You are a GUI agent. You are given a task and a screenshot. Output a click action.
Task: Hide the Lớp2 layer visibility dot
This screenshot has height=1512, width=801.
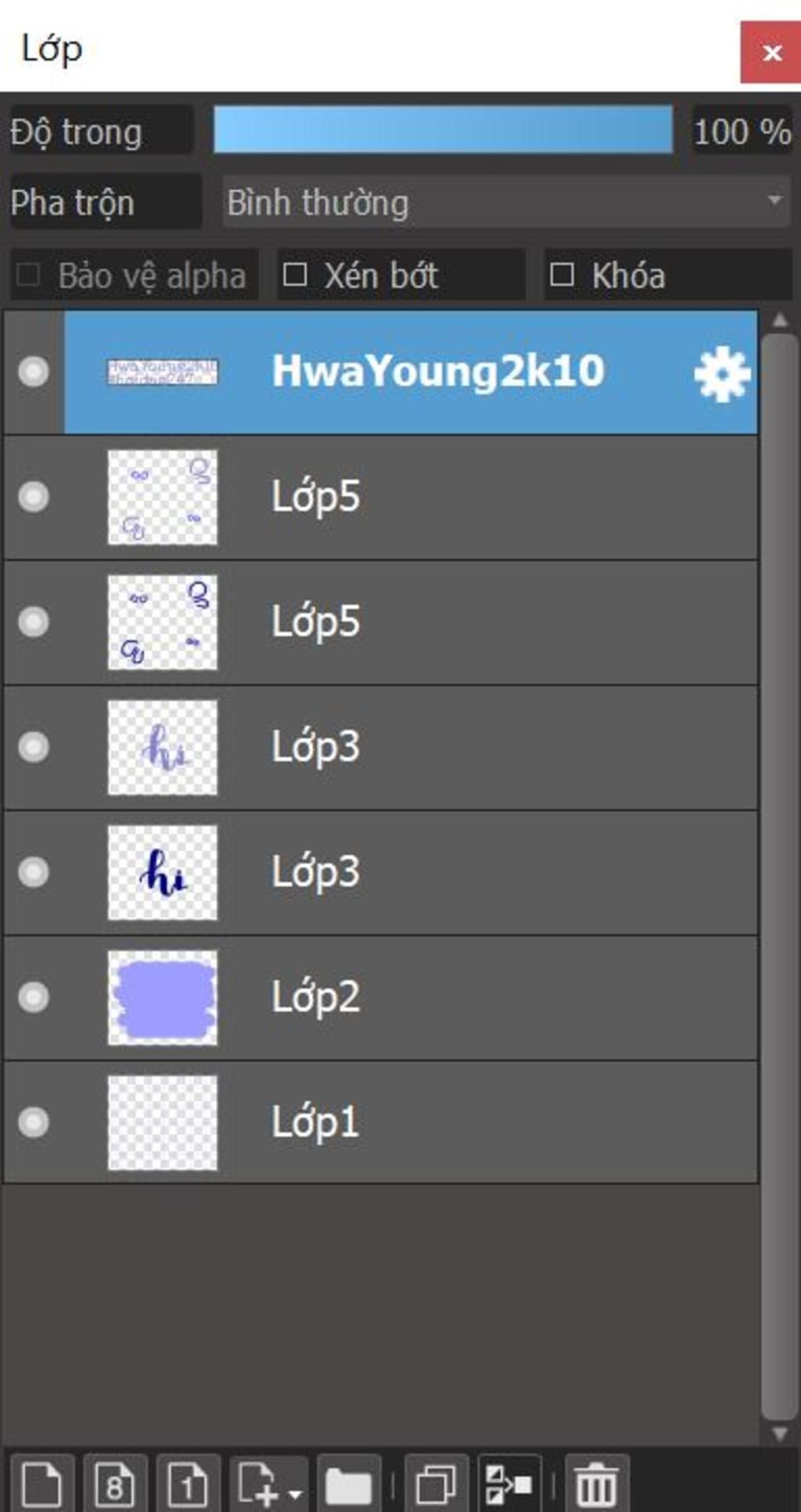(34, 997)
